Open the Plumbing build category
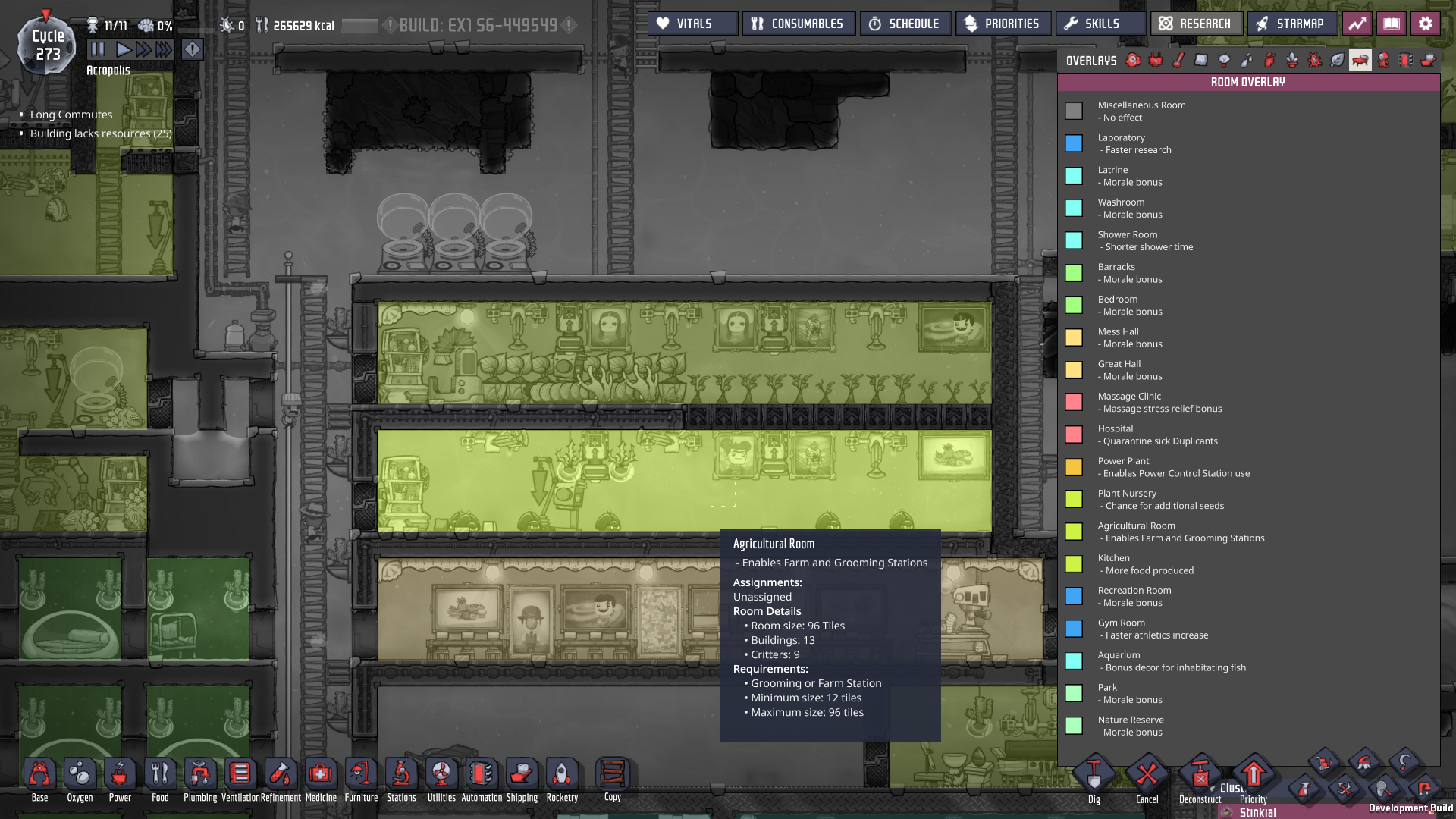Viewport: 1456px width, 819px height. coord(200,775)
